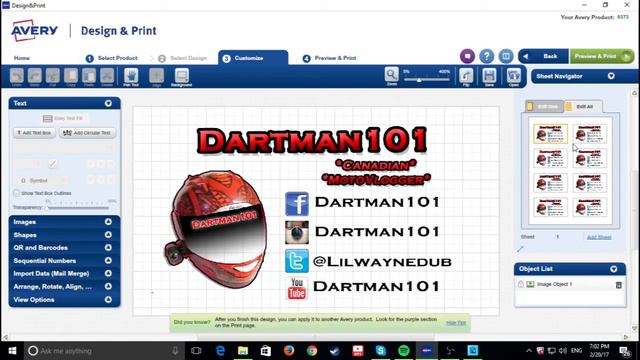Viewport: 640px width, 360px height.
Task: Click the Easy Text Fill button
Action: [x=63, y=118]
